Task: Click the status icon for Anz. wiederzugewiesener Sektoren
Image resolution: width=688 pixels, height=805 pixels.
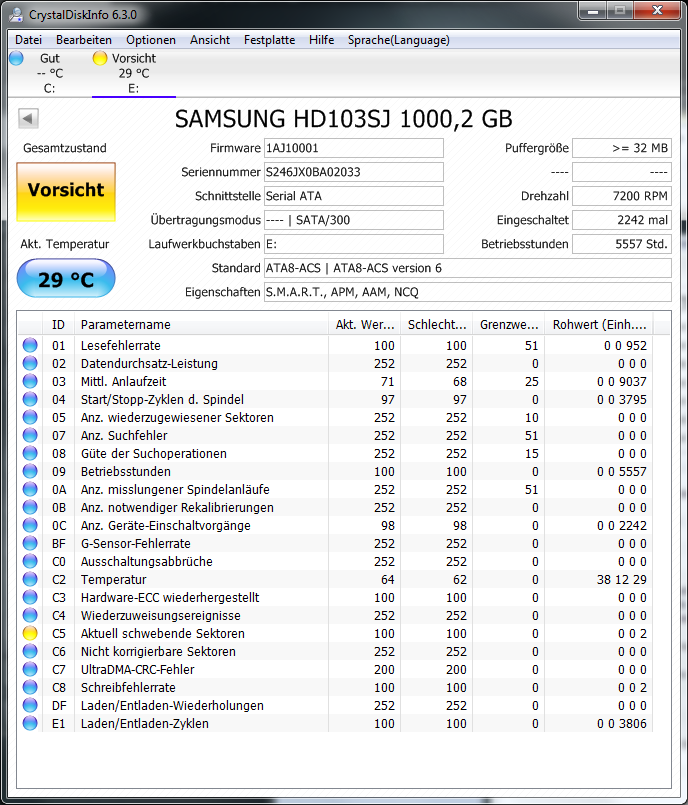Action: tap(30, 417)
